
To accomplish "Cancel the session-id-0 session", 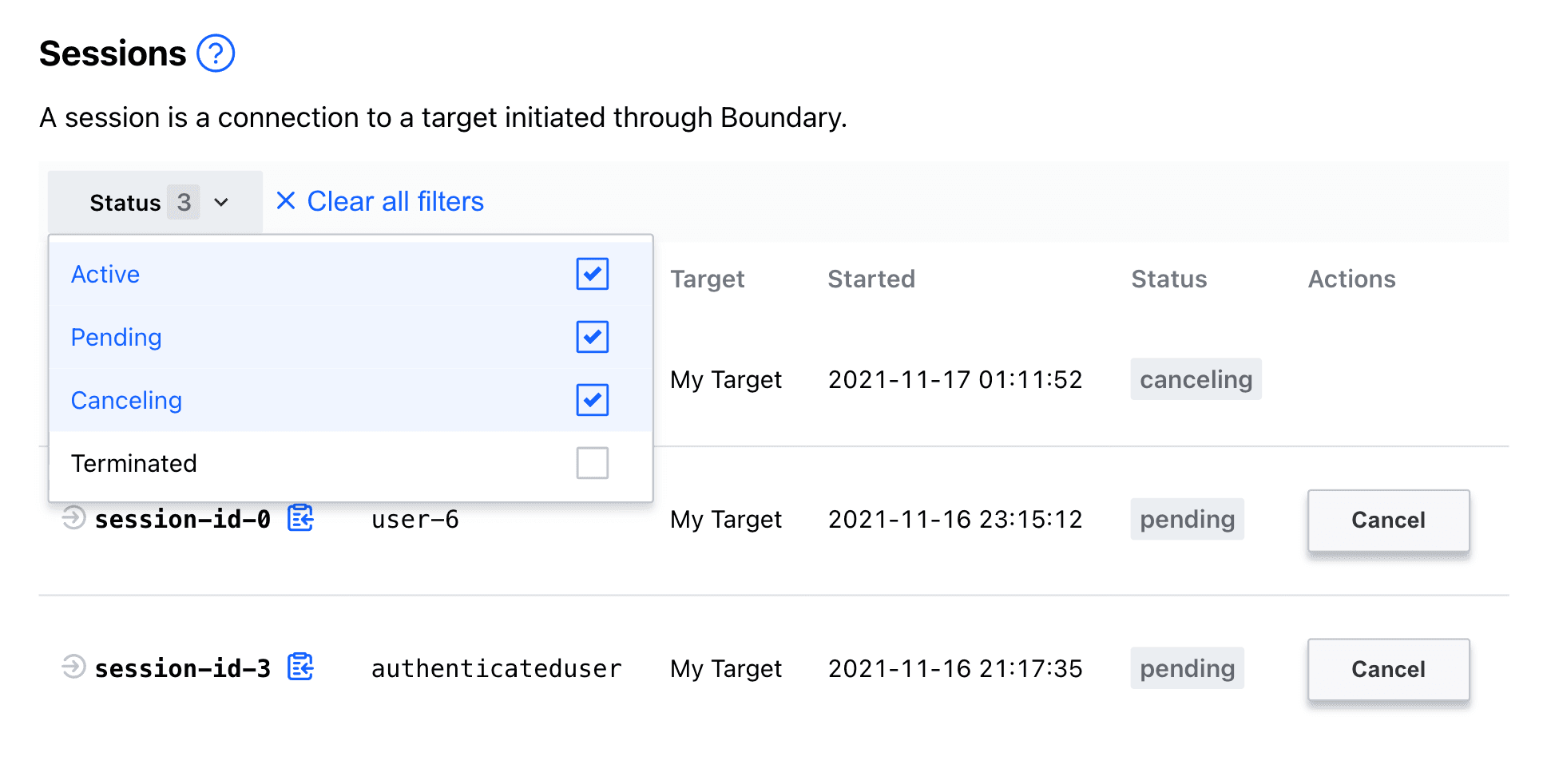I will tap(1388, 520).
